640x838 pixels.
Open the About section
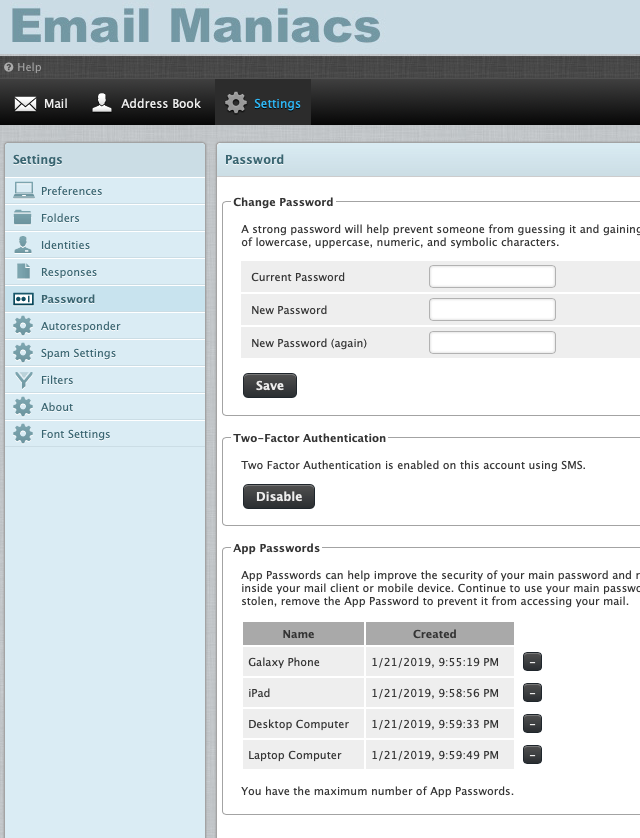pyautogui.click(x=105, y=407)
